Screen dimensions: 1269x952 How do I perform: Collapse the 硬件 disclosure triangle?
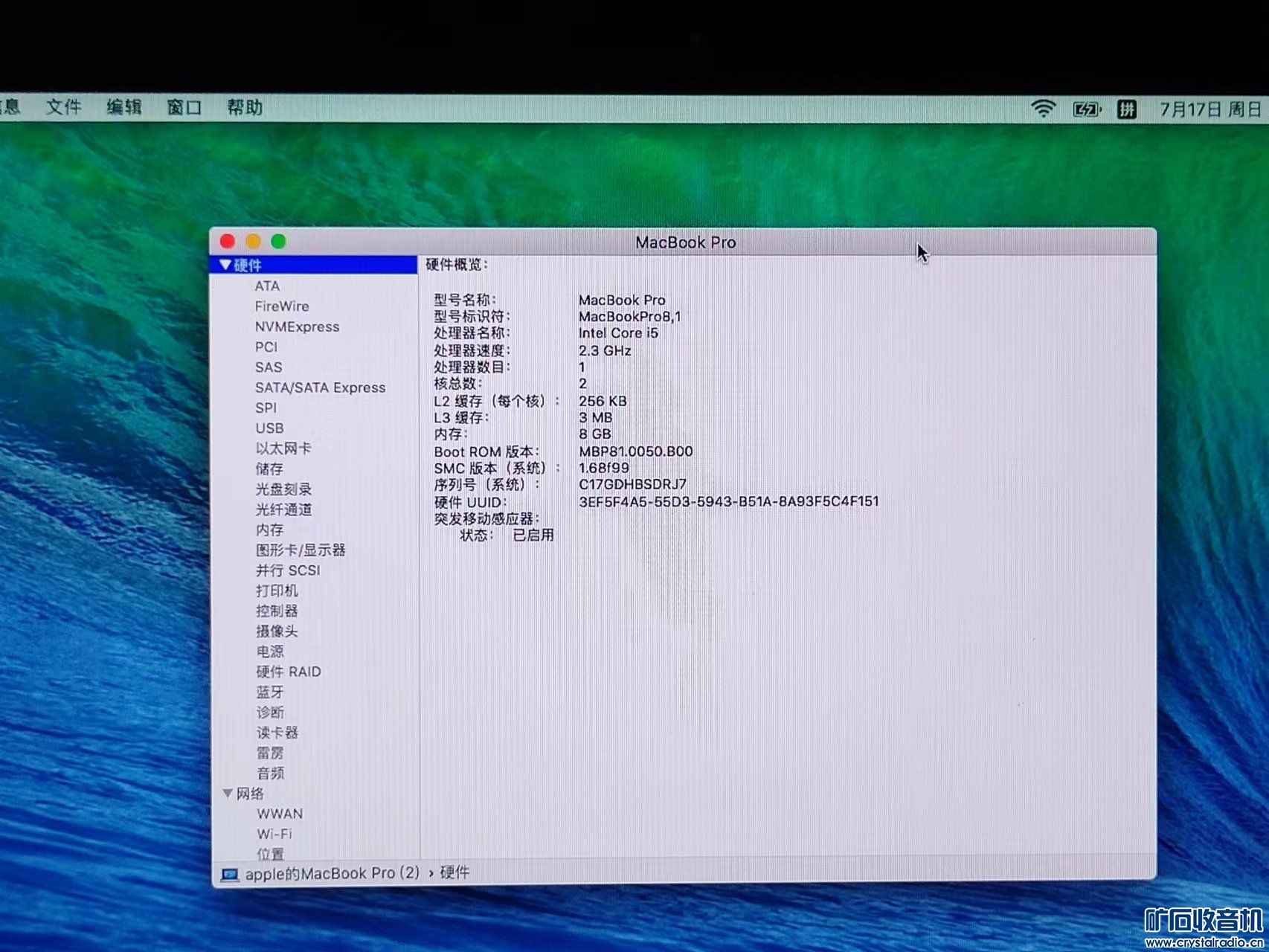(x=225, y=265)
